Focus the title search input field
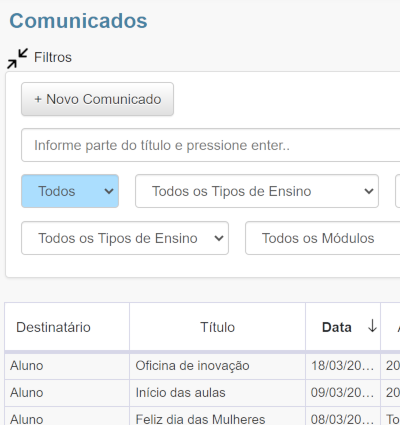The height and width of the screenshot is (425, 400). pos(211,145)
